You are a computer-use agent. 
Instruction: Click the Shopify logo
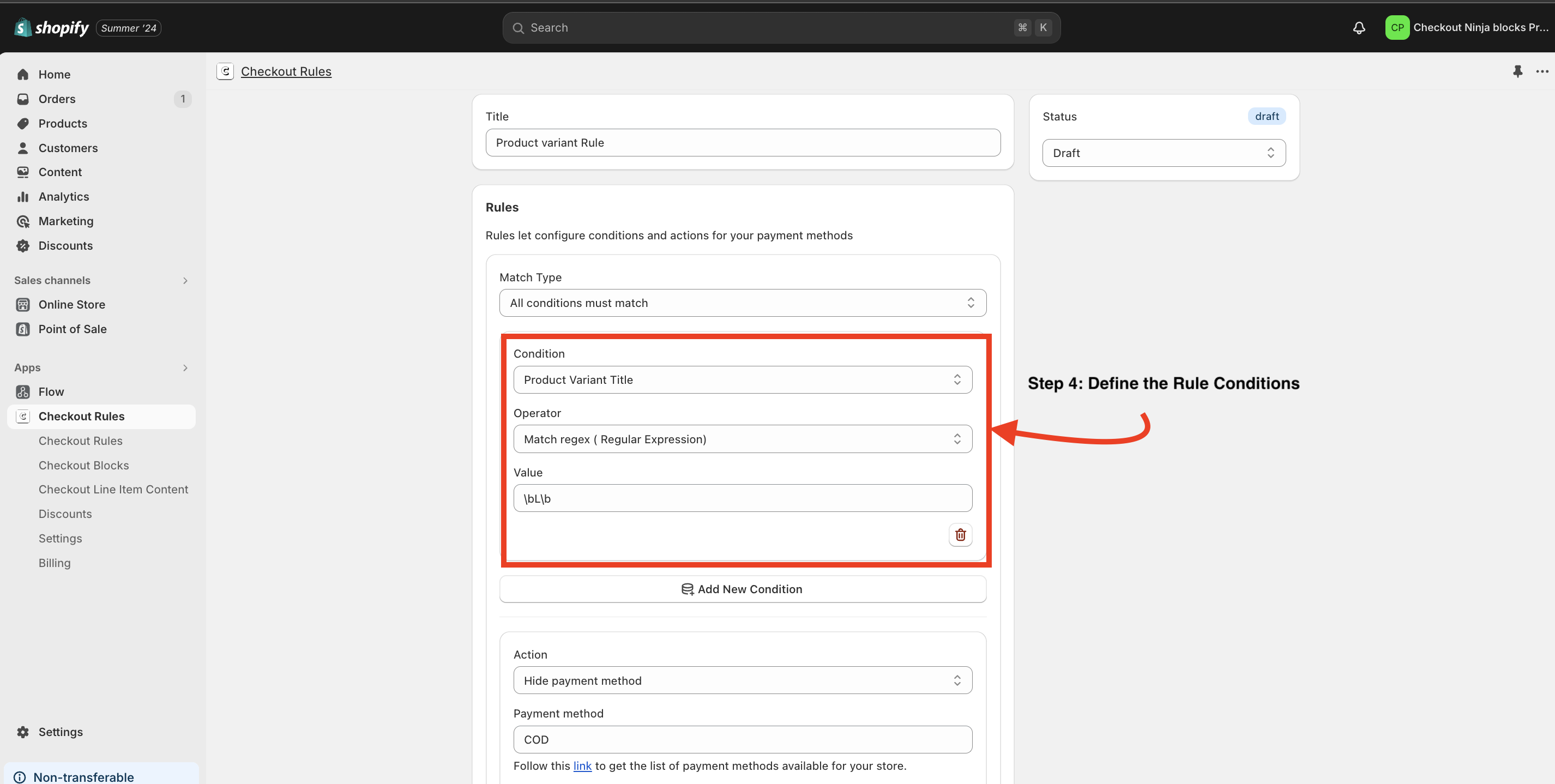click(x=51, y=28)
